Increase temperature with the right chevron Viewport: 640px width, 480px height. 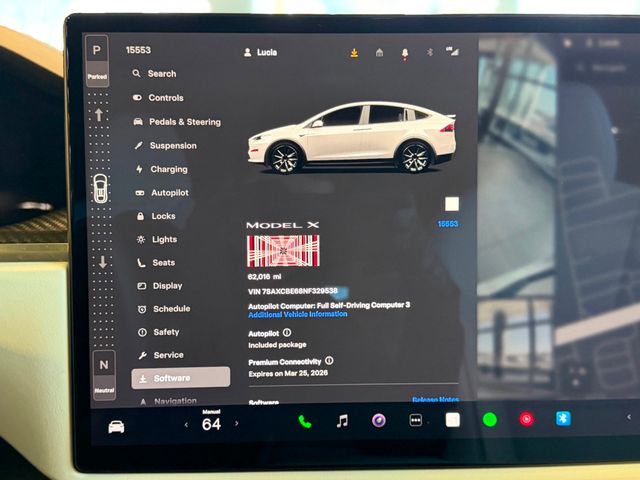pyautogui.click(x=237, y=423)
